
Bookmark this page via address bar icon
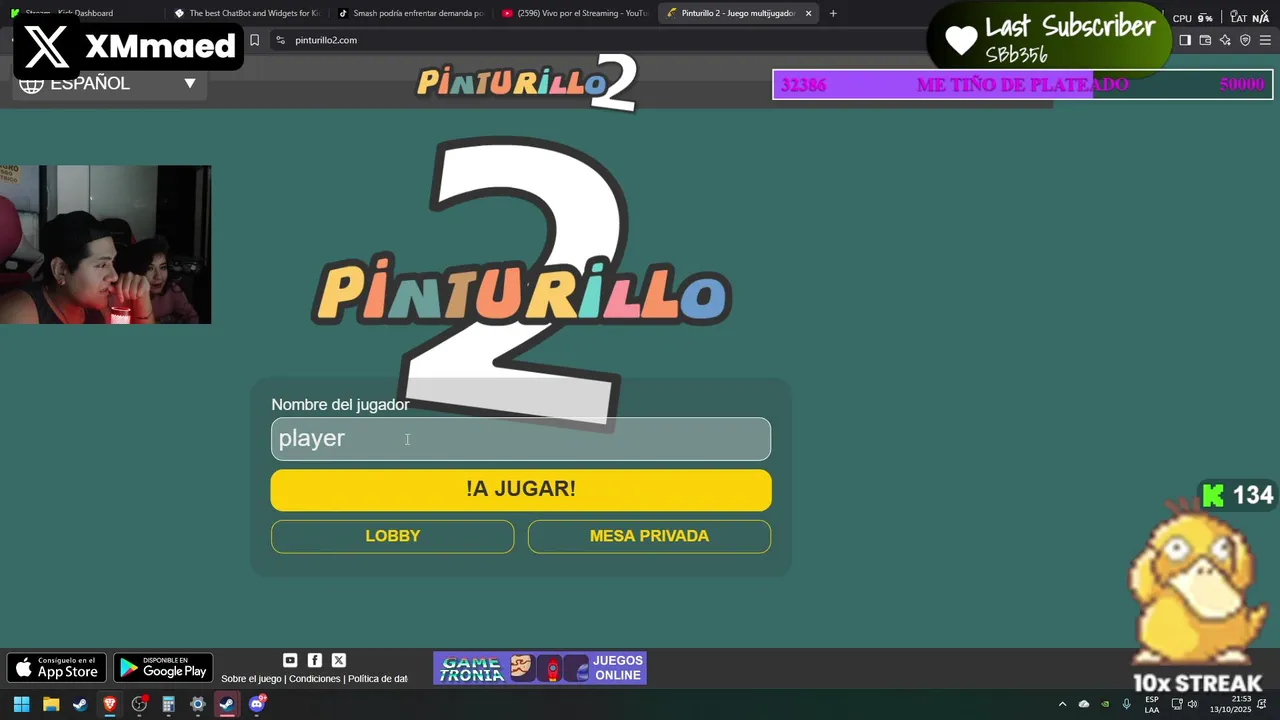254,40
